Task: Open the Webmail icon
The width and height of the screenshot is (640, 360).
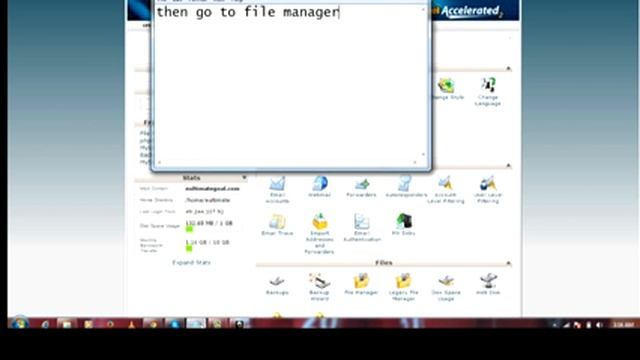Action: [320, 183]
